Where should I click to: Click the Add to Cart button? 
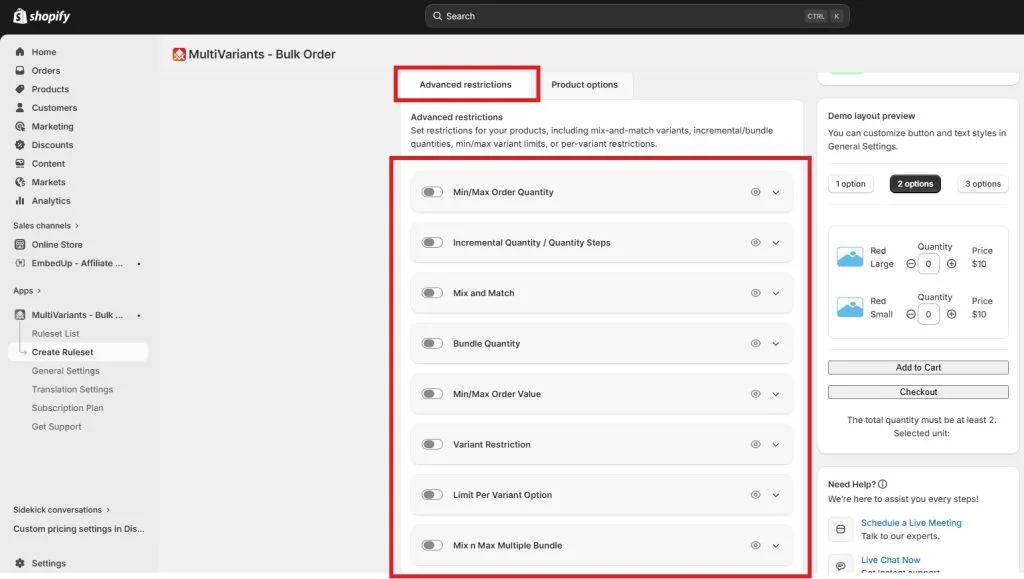point(918,368)
